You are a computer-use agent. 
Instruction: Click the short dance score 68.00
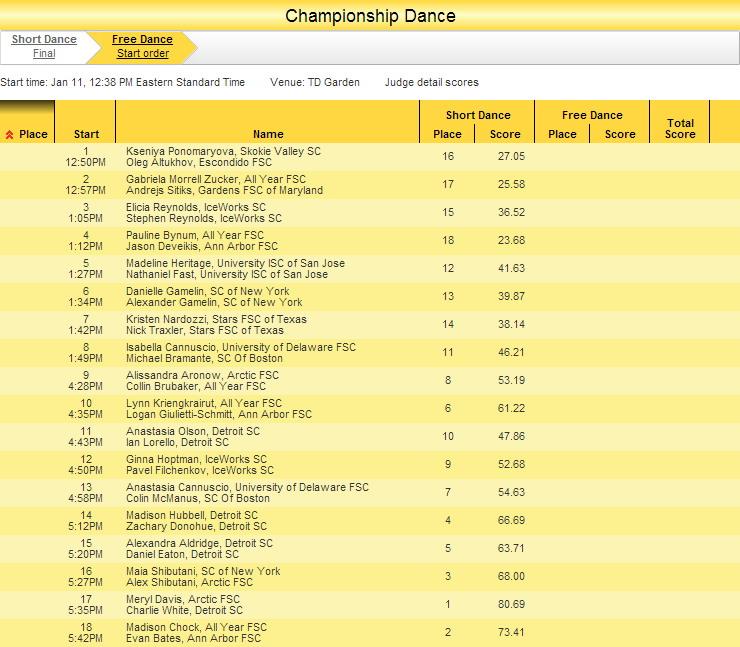[511, 576]
